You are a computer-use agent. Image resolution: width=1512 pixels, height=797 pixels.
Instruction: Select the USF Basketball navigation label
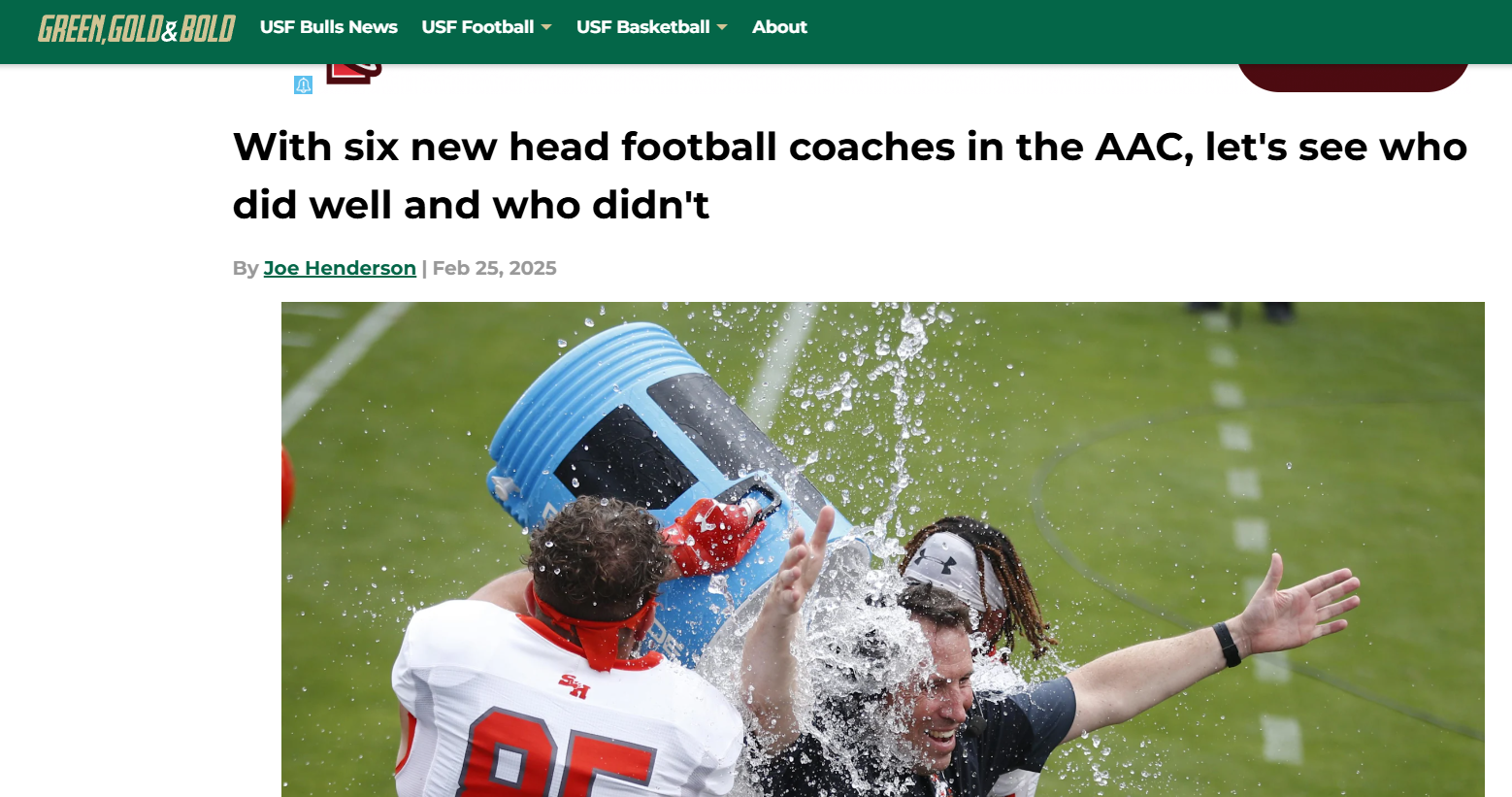pos(643,27)
